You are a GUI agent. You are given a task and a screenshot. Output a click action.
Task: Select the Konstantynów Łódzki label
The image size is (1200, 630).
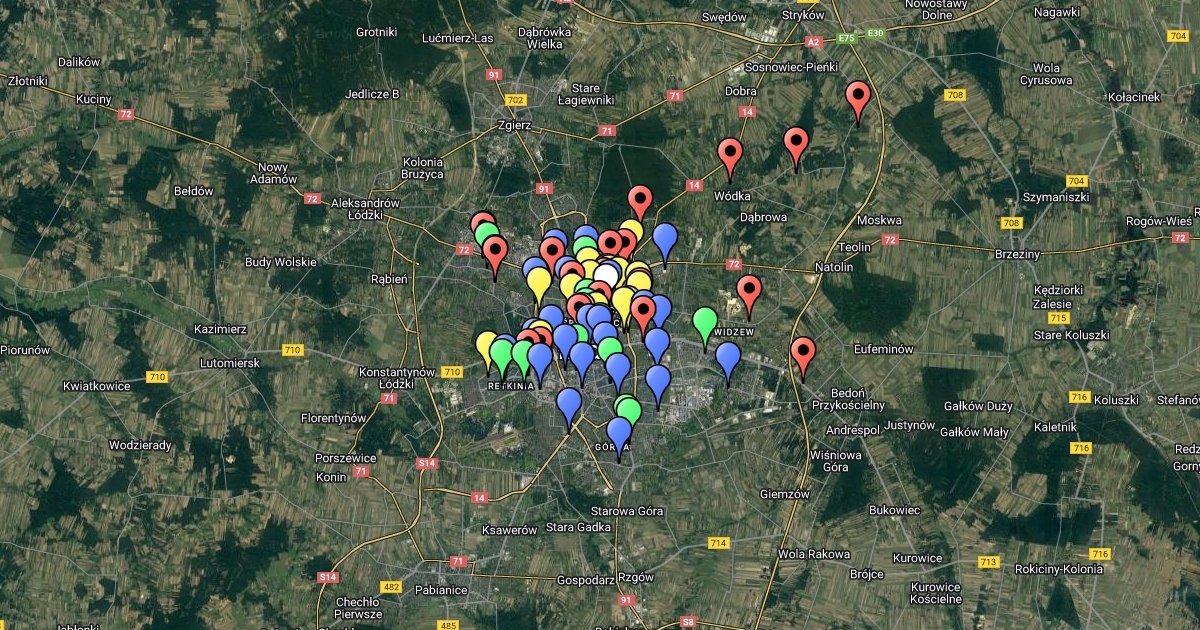coord(397,378)
